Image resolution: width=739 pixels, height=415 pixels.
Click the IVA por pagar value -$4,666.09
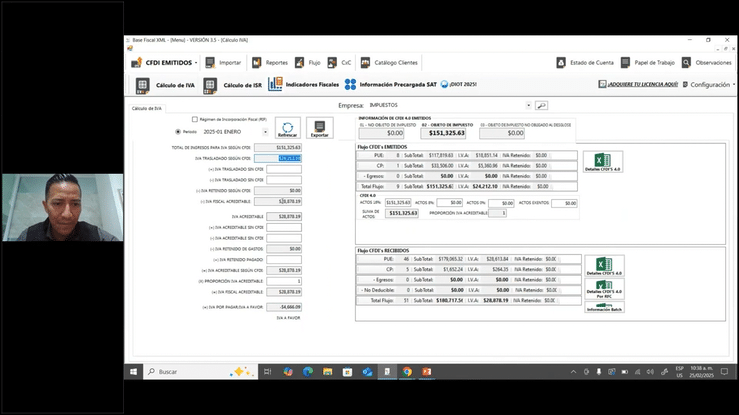click(x=284, y=307)
